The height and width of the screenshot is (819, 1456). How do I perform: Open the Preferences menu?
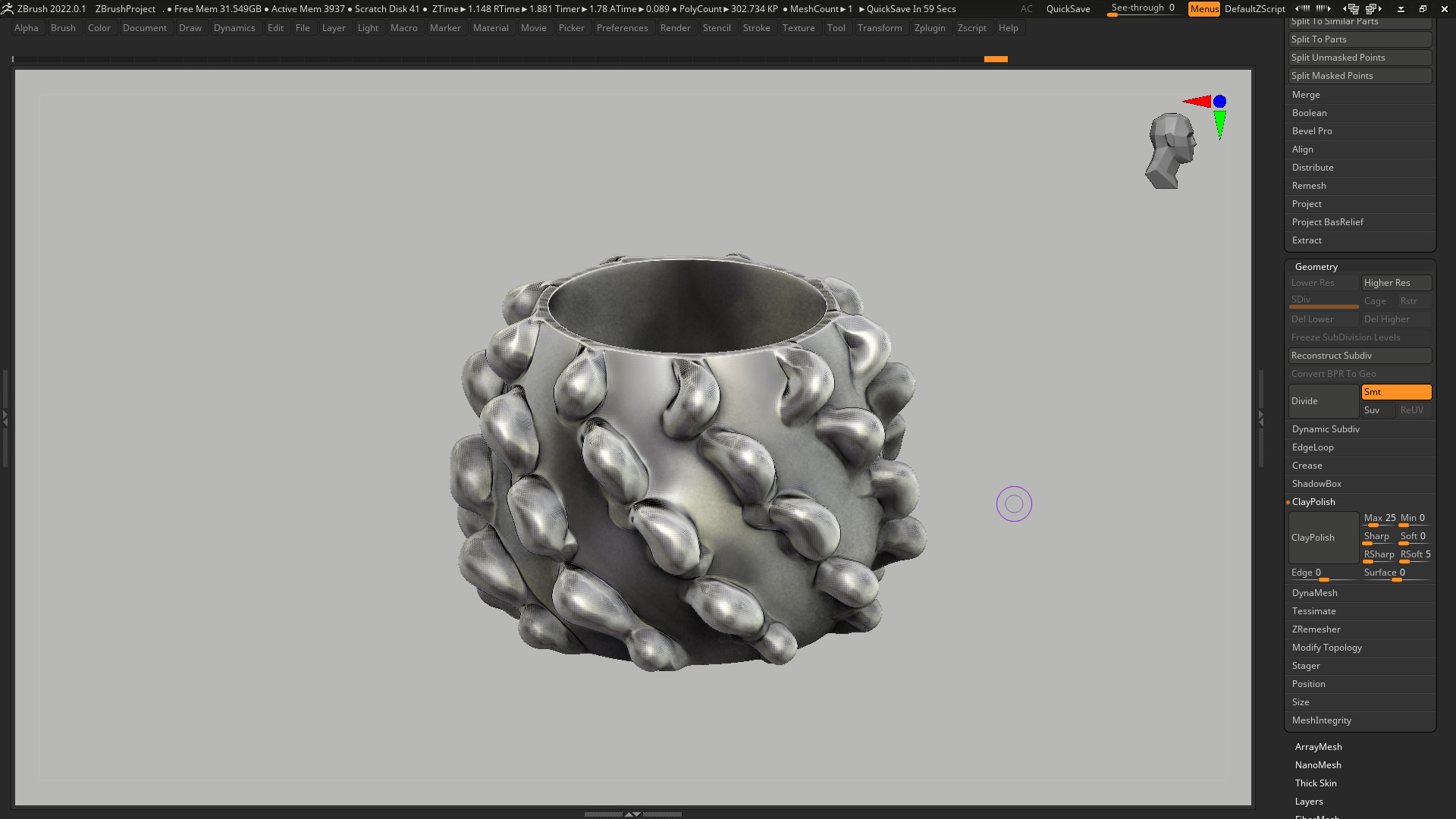click(622, 28)
